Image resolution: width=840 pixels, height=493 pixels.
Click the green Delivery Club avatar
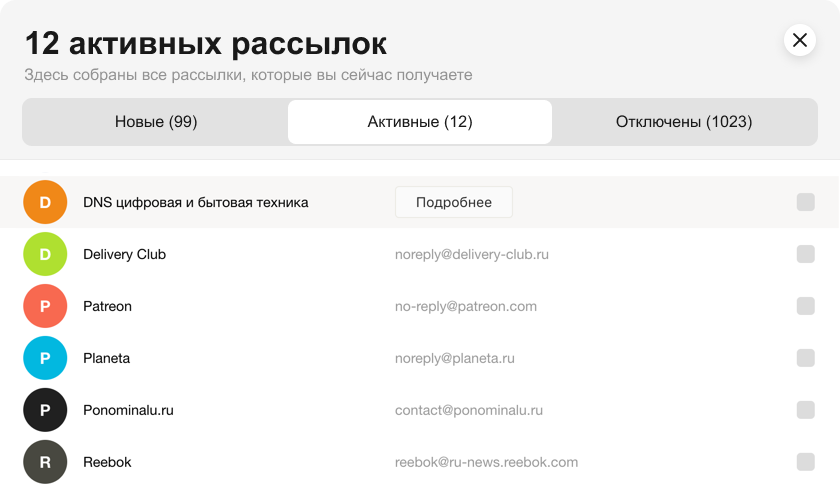[x=45, y=254]
